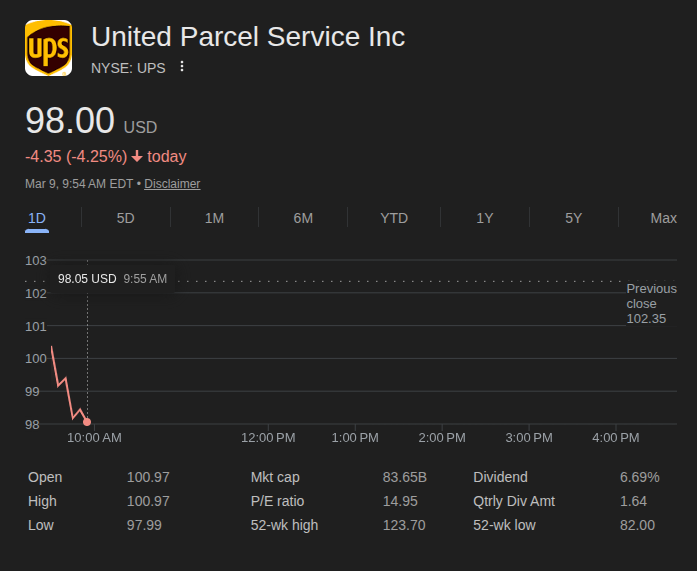Select the 1D time range tab

(x=37, y=218)
